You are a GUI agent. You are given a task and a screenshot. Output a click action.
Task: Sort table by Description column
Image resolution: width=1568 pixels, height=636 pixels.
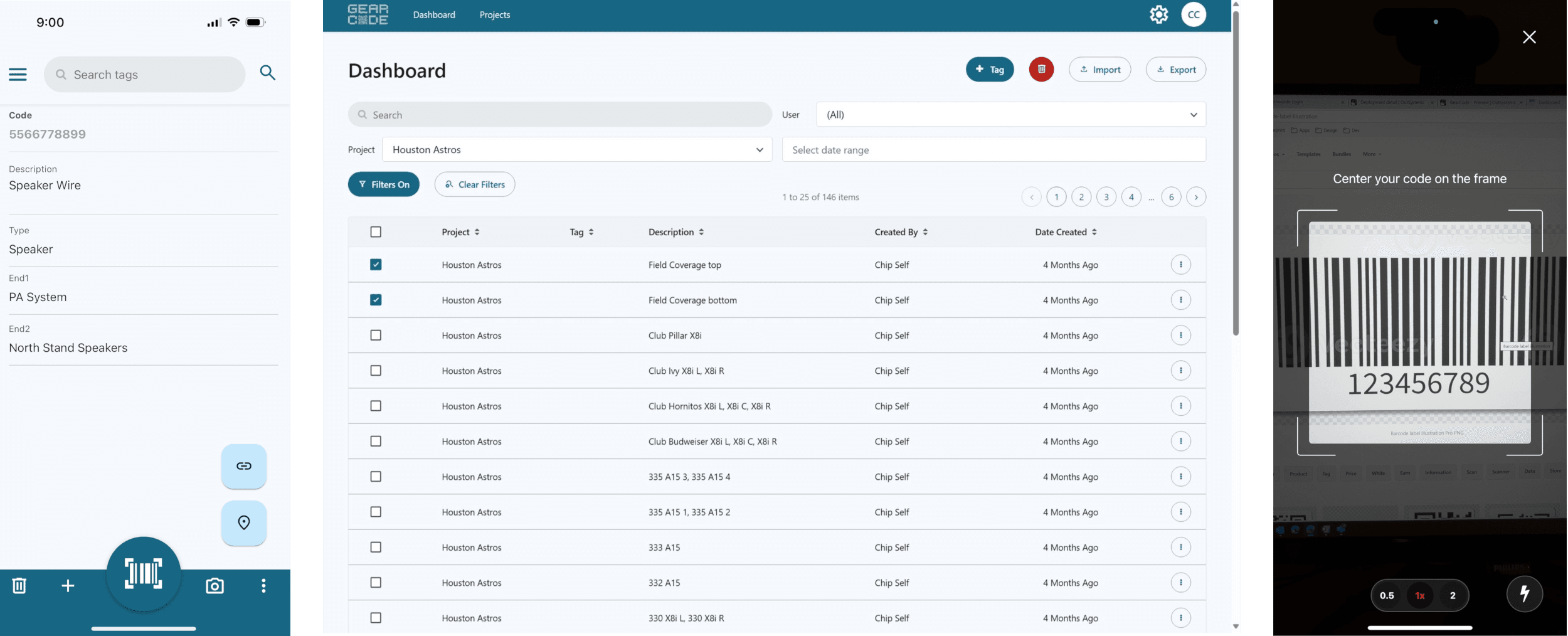coord(676,232)
